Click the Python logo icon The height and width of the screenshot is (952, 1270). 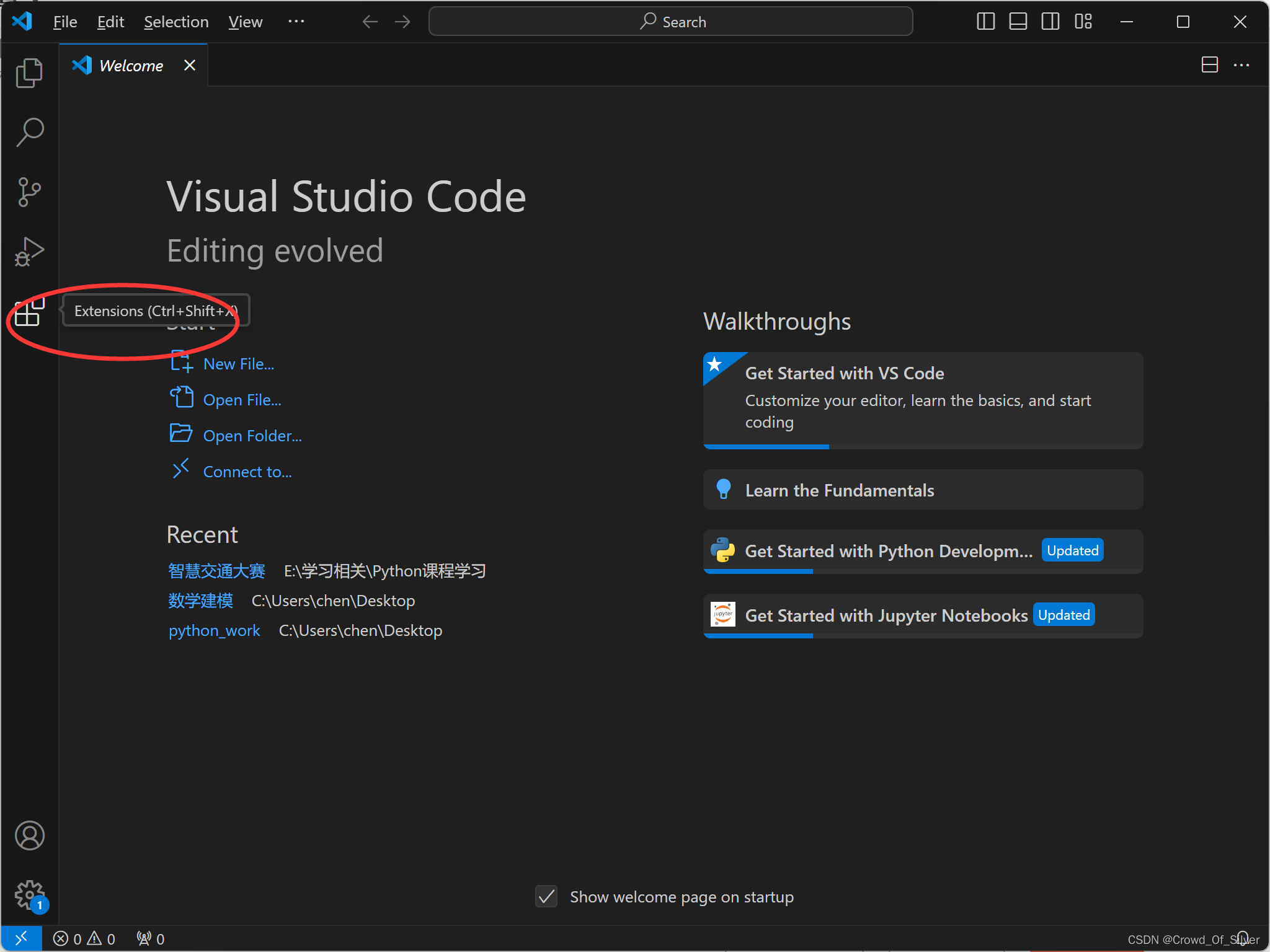click(x=723, y=550)
